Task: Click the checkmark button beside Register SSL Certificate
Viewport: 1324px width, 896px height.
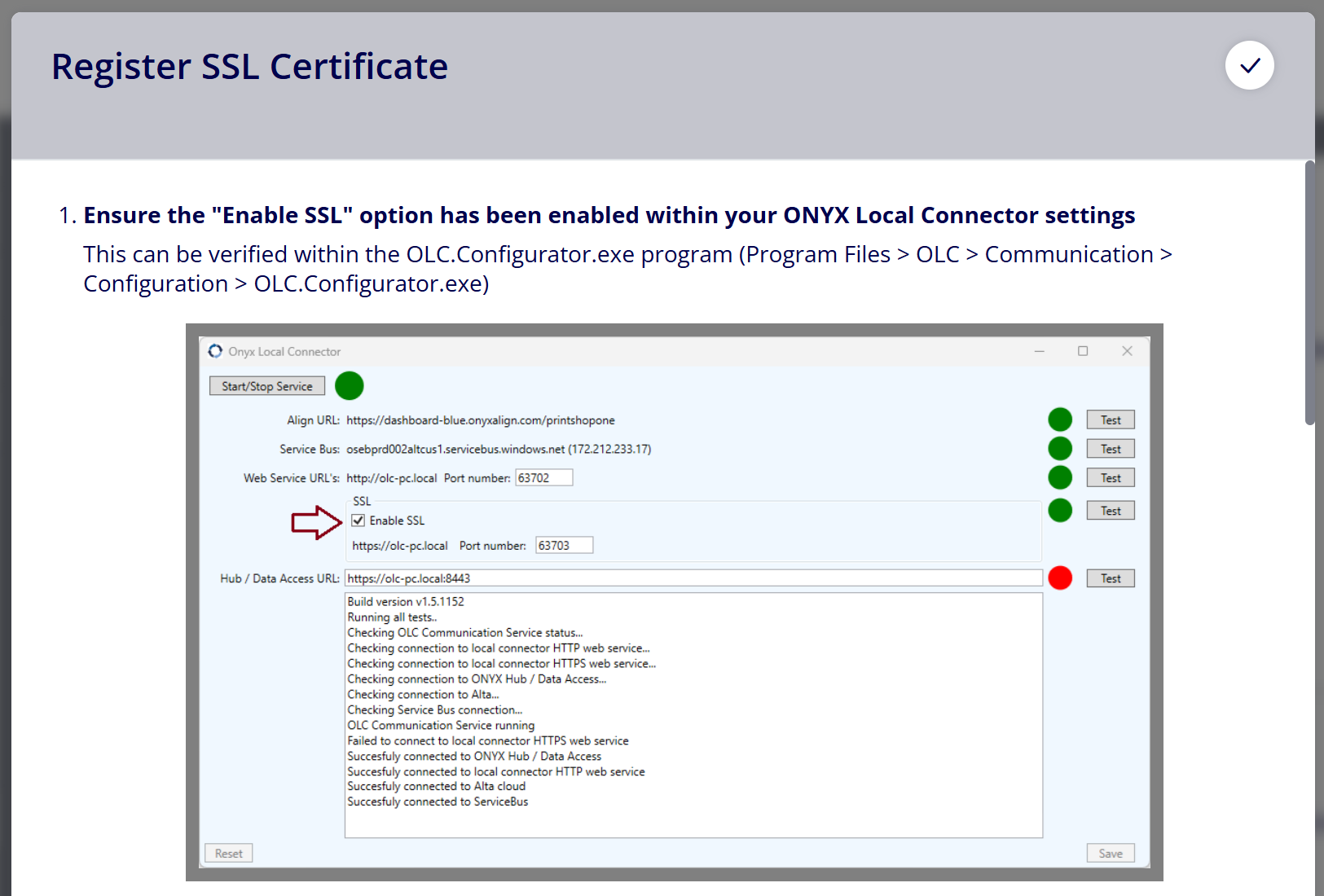Action: (x=1249, y=65)
